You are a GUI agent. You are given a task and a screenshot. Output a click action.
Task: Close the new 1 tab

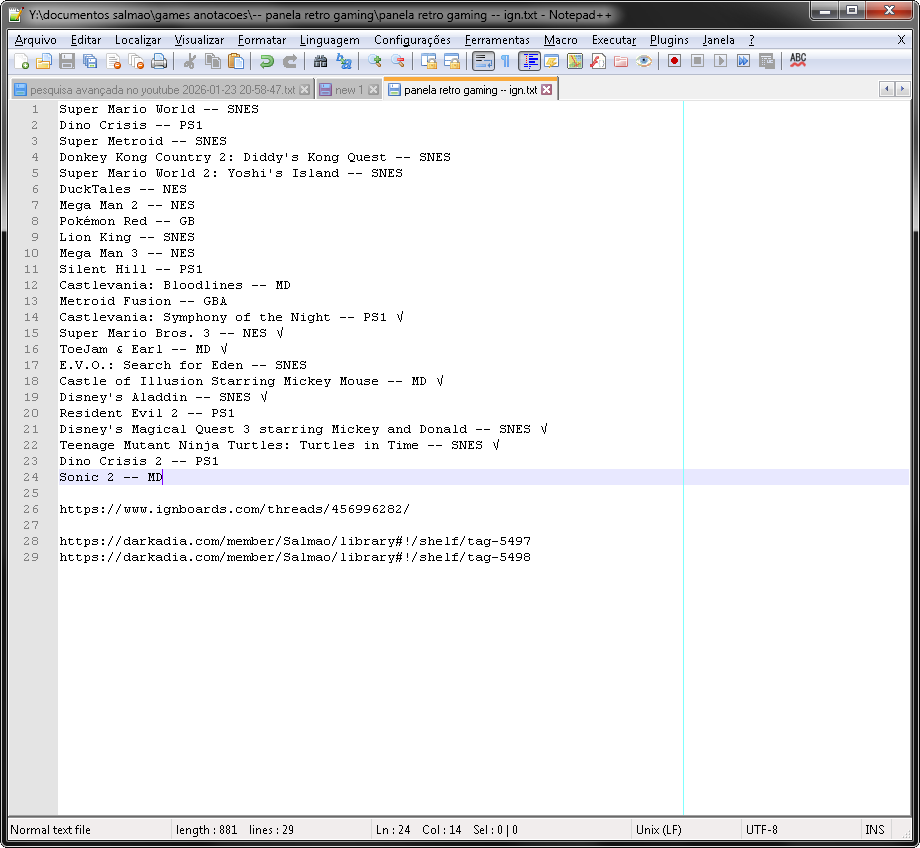click(x=373, y=90)
